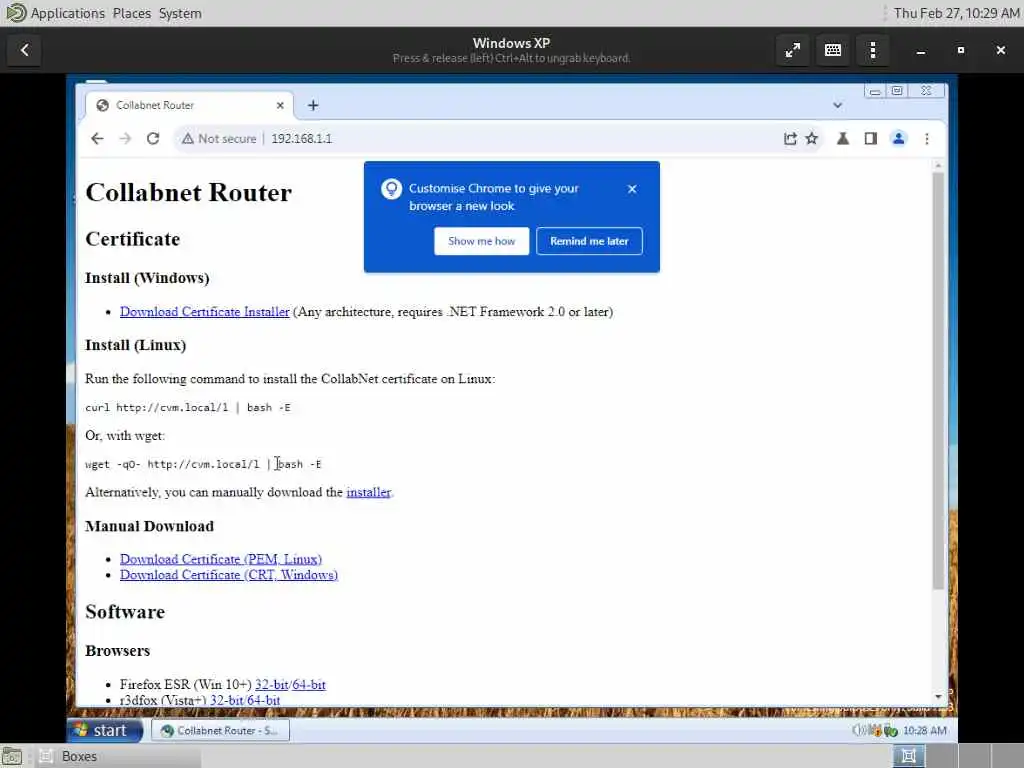The height and width of the screenshot is (768, 1024).
Task: Go back from Windows XP Boxes view
Action: pos(24,50)
